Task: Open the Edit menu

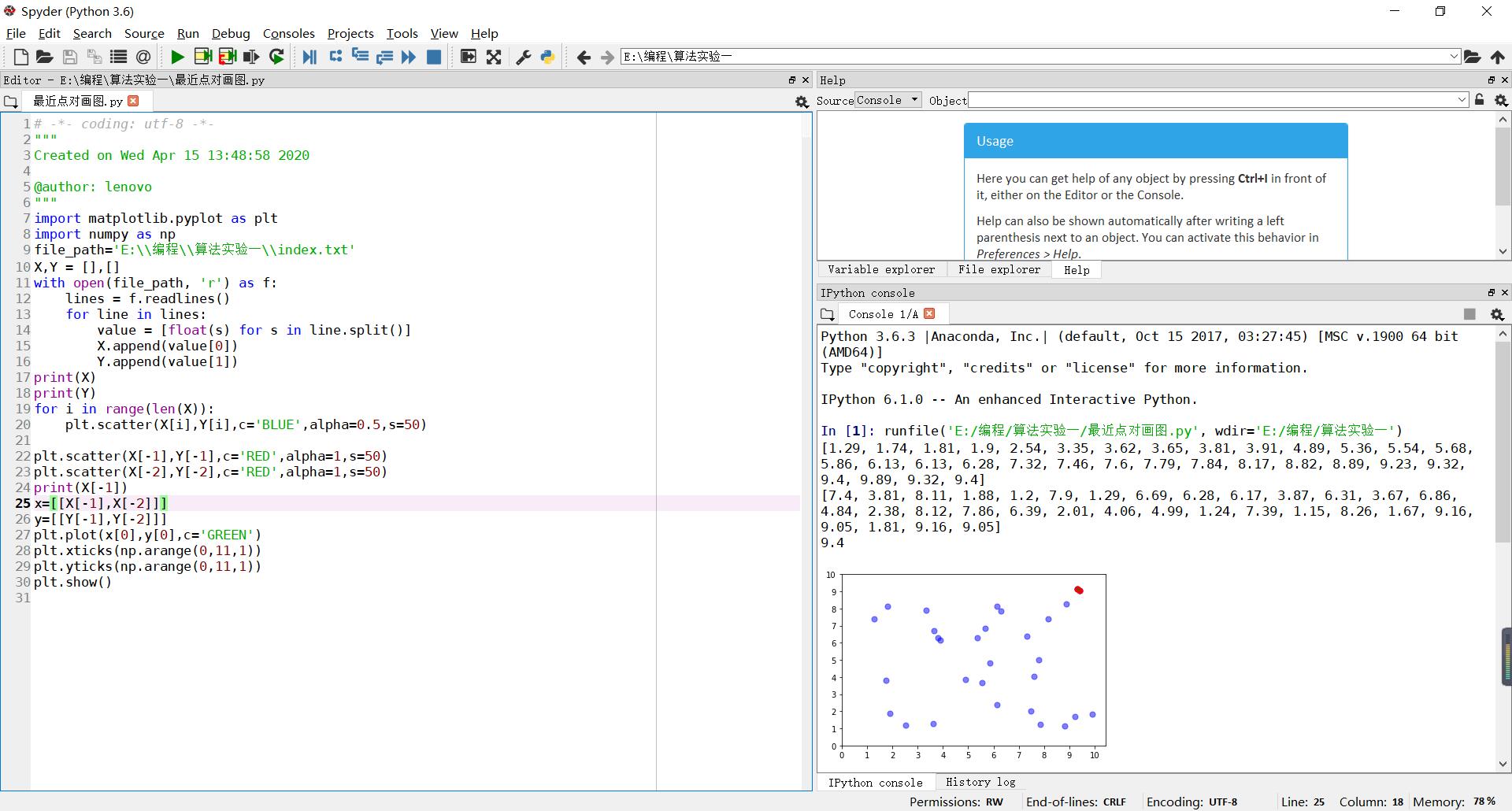Action: coord(49,33)
